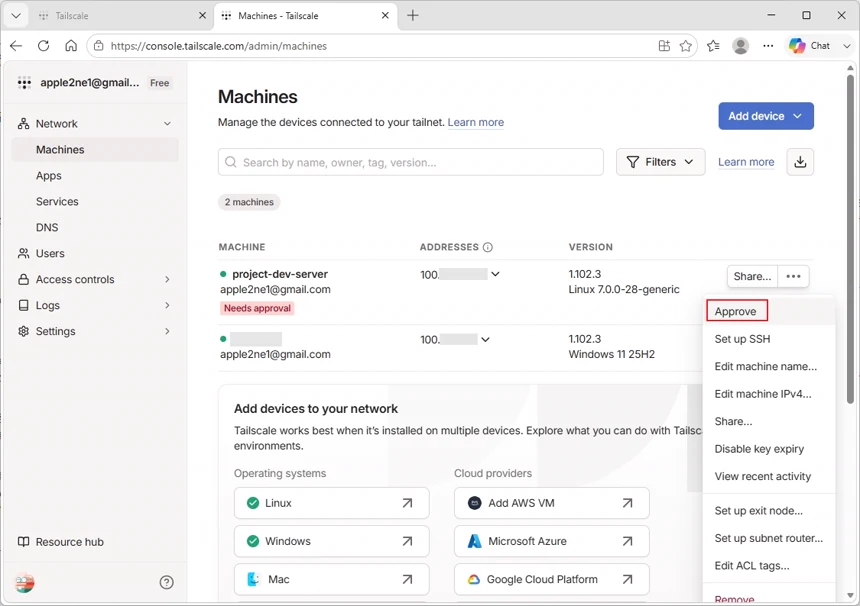Open the Windows install guide card
This screenshot has height=606, width=860.
pos(331,541)
